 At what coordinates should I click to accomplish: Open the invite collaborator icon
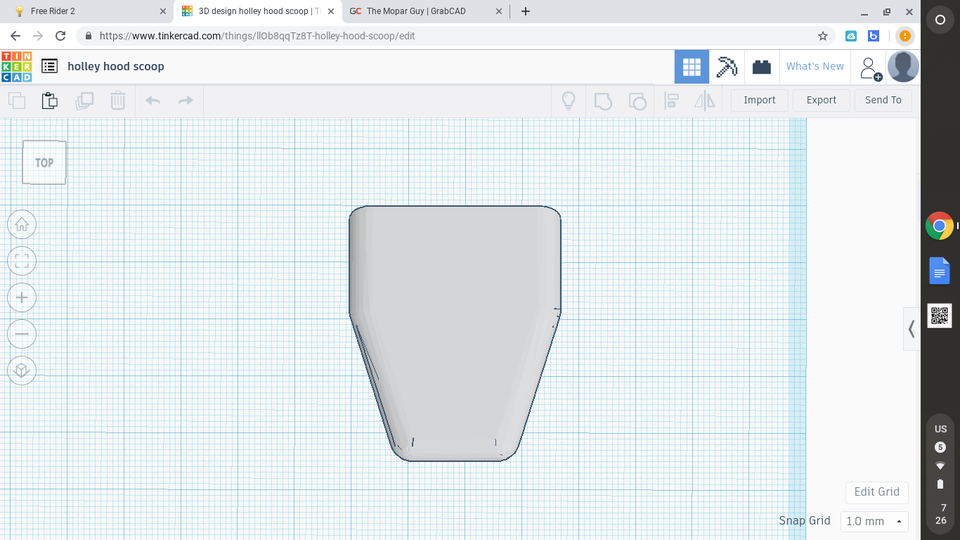pos(871,69)
